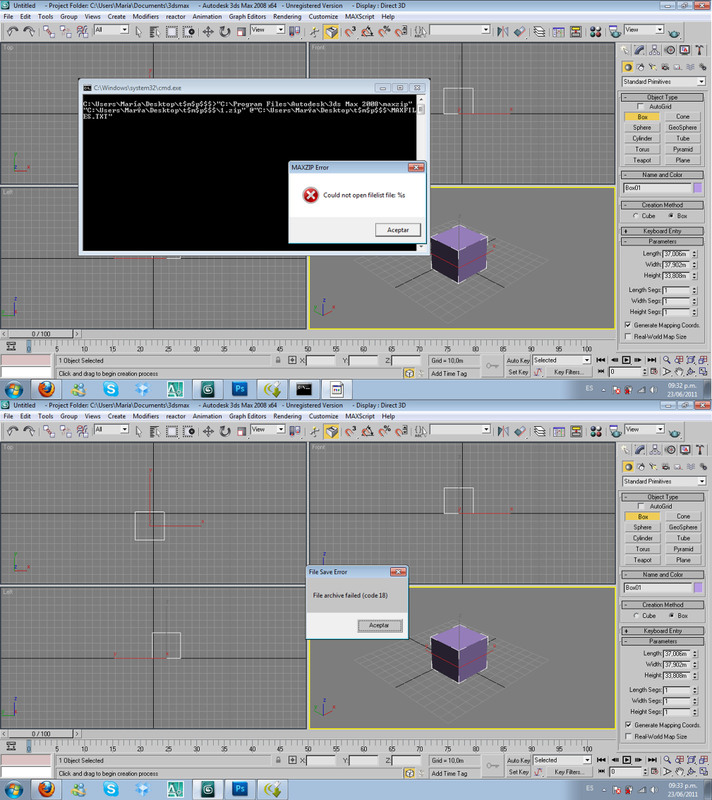Click Key Filters button in upper window

click(568, 372)
